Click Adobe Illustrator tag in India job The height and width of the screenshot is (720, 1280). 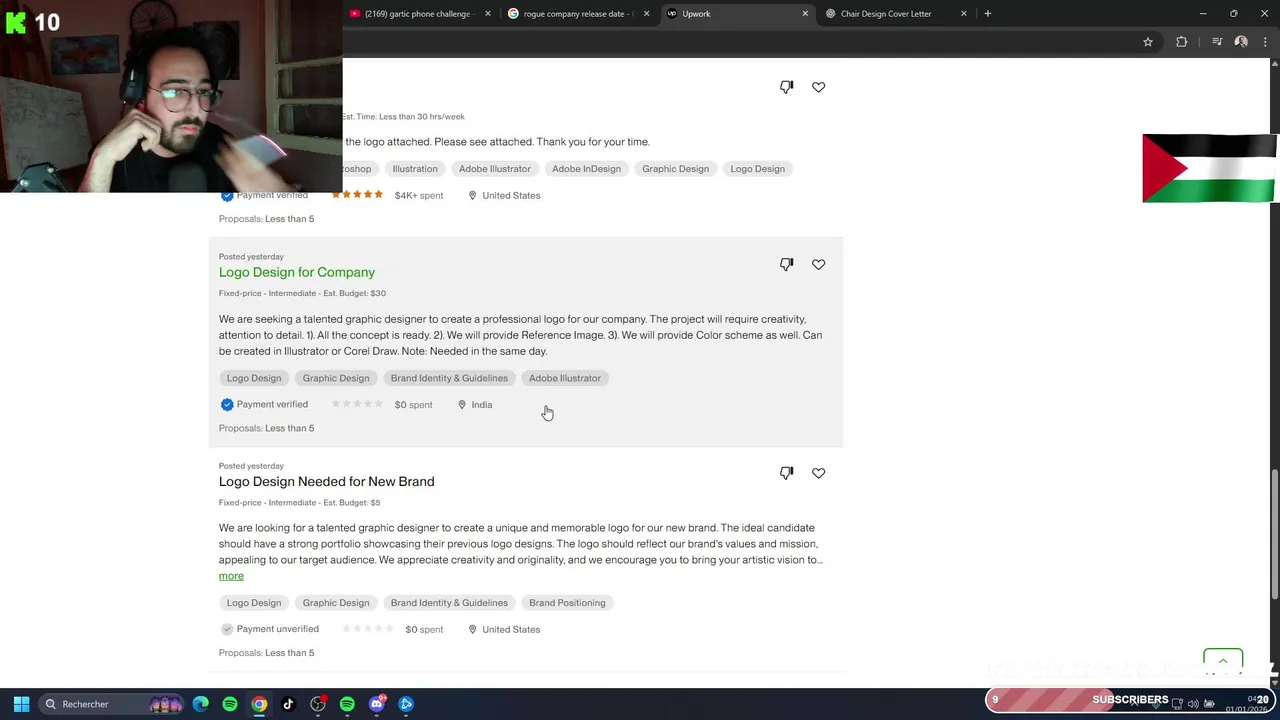pos(565,378)
